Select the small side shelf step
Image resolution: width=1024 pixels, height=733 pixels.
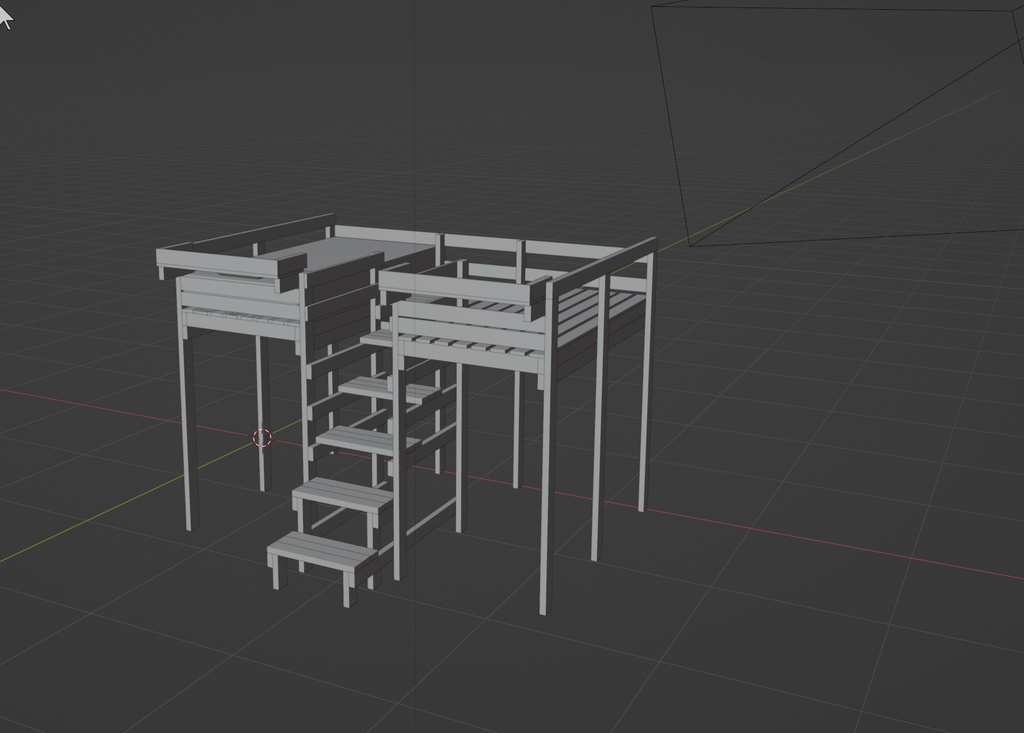(x=420, y=390)
